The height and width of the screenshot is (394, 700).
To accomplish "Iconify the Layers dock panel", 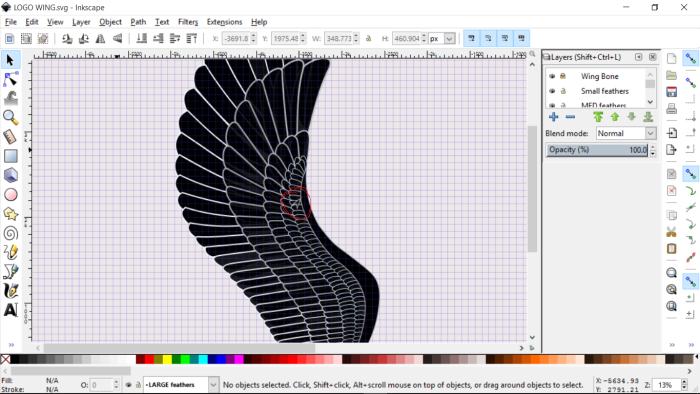I will [639, 57].
